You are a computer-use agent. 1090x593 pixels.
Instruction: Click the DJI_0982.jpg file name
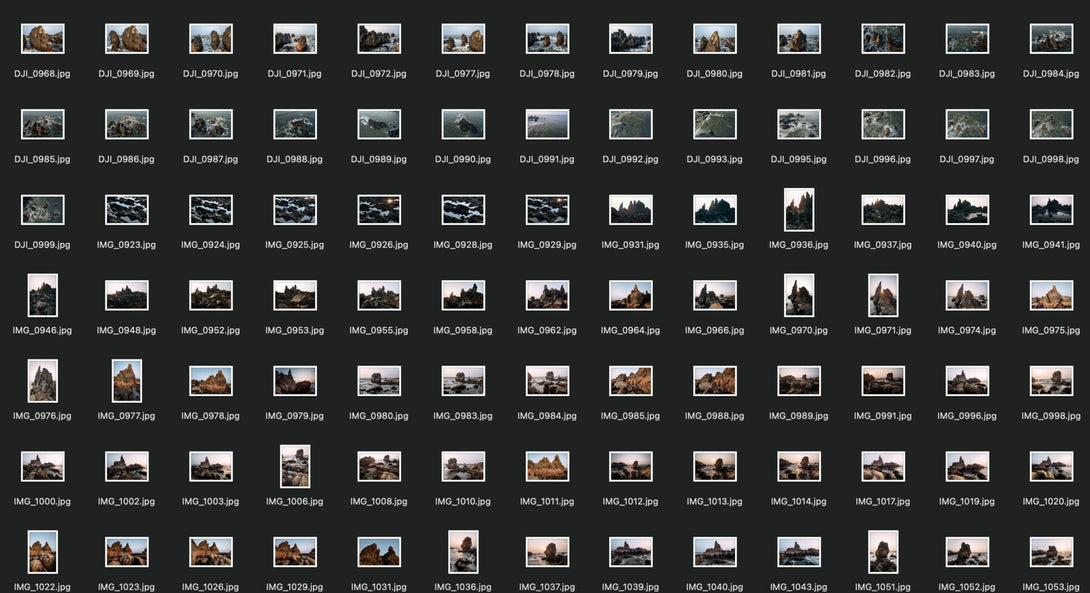click(883, 74)
